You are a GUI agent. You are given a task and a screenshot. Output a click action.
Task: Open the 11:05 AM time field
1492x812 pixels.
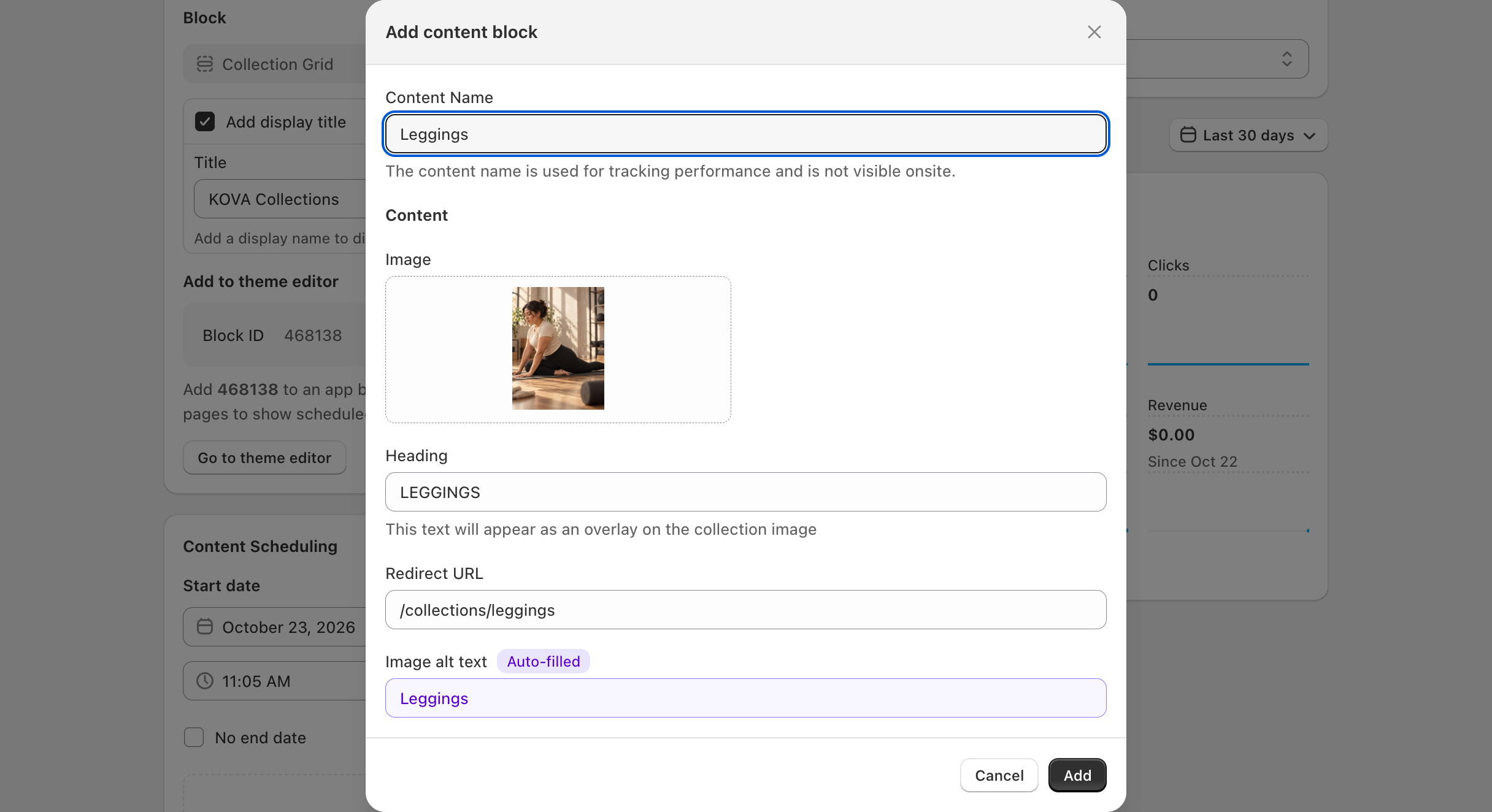pyautogui.click(x=275, y=681)
